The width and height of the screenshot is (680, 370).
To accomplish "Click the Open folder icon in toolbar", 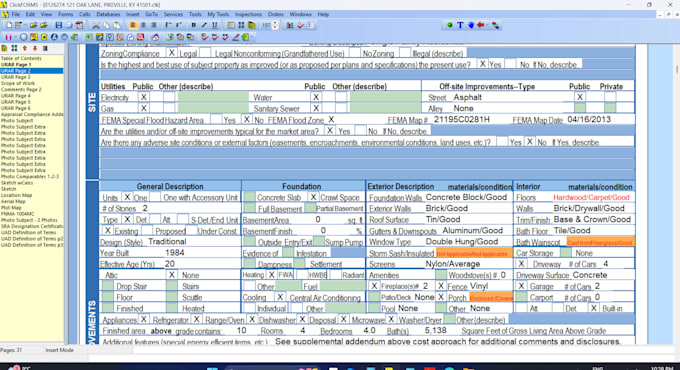I will [33, 25].
